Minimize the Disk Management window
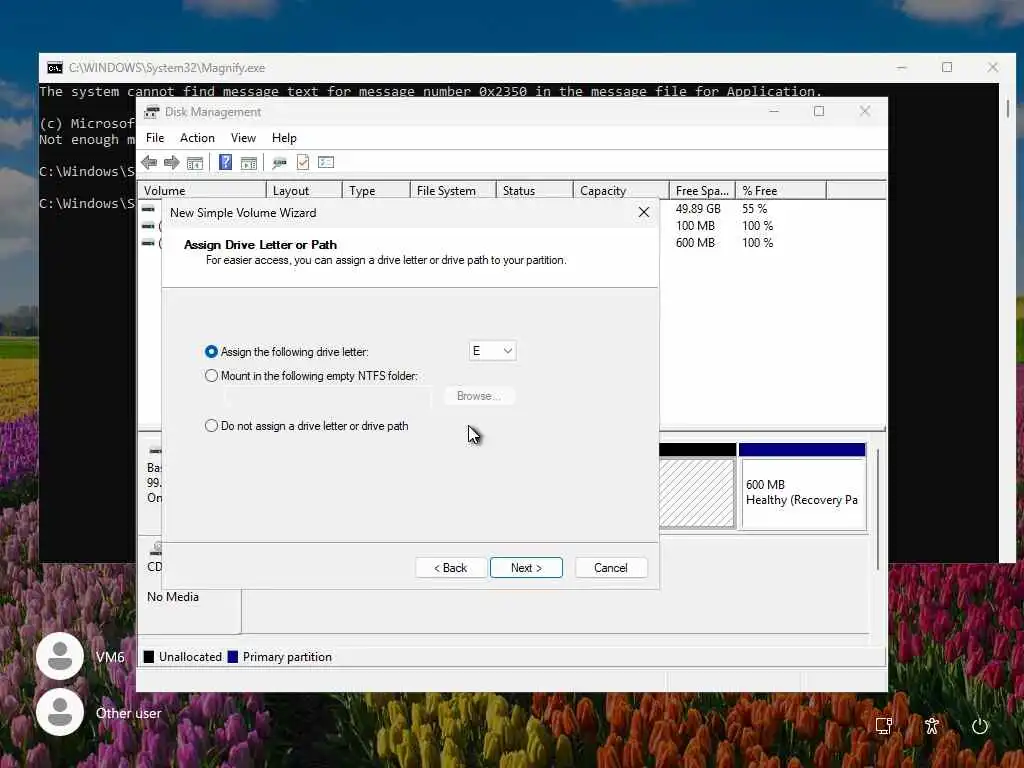Screen dimensions: 1024x768 point(774,112)
